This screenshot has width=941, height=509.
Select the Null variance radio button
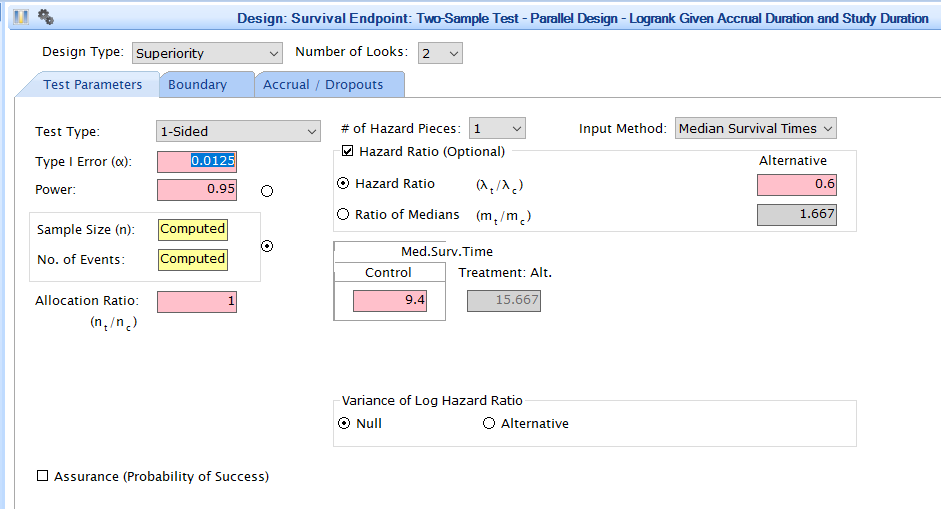(344, 423)
